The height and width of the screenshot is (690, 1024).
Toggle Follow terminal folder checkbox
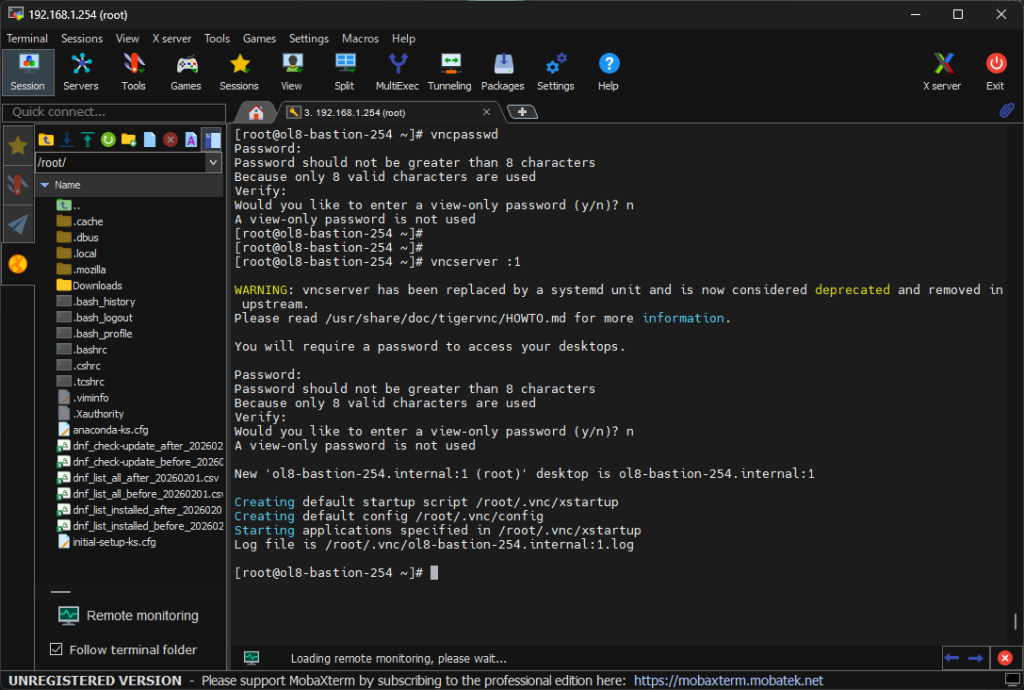click(56, 650)
